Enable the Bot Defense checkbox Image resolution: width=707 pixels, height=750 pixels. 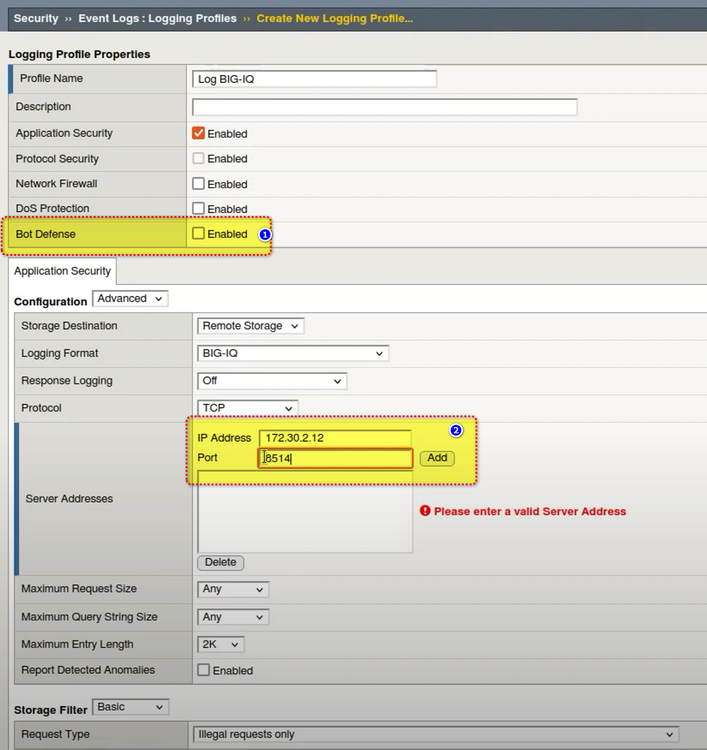click(x=198, y=234)
